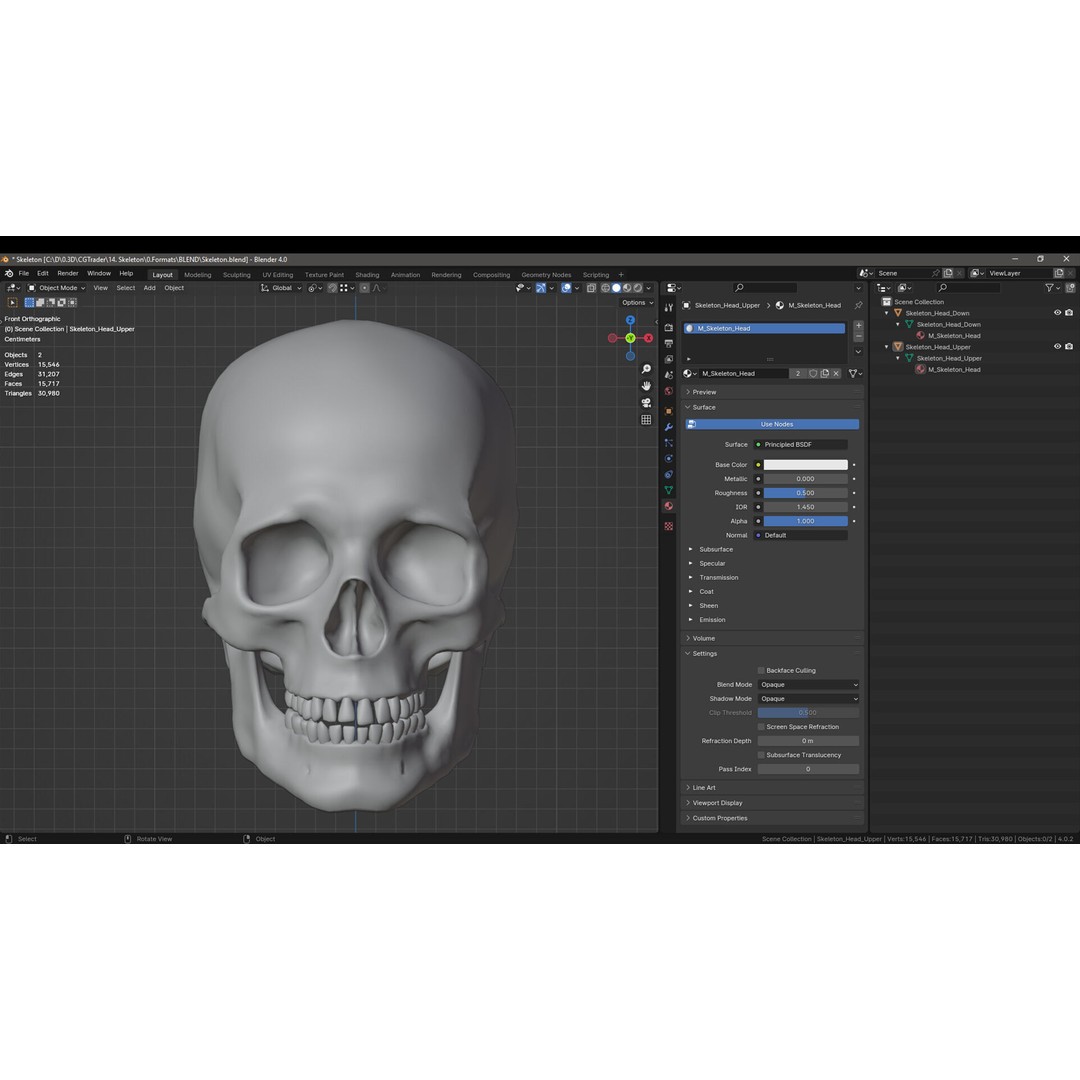Switch to wireframe viewport shading

click(x=605, y=288)
